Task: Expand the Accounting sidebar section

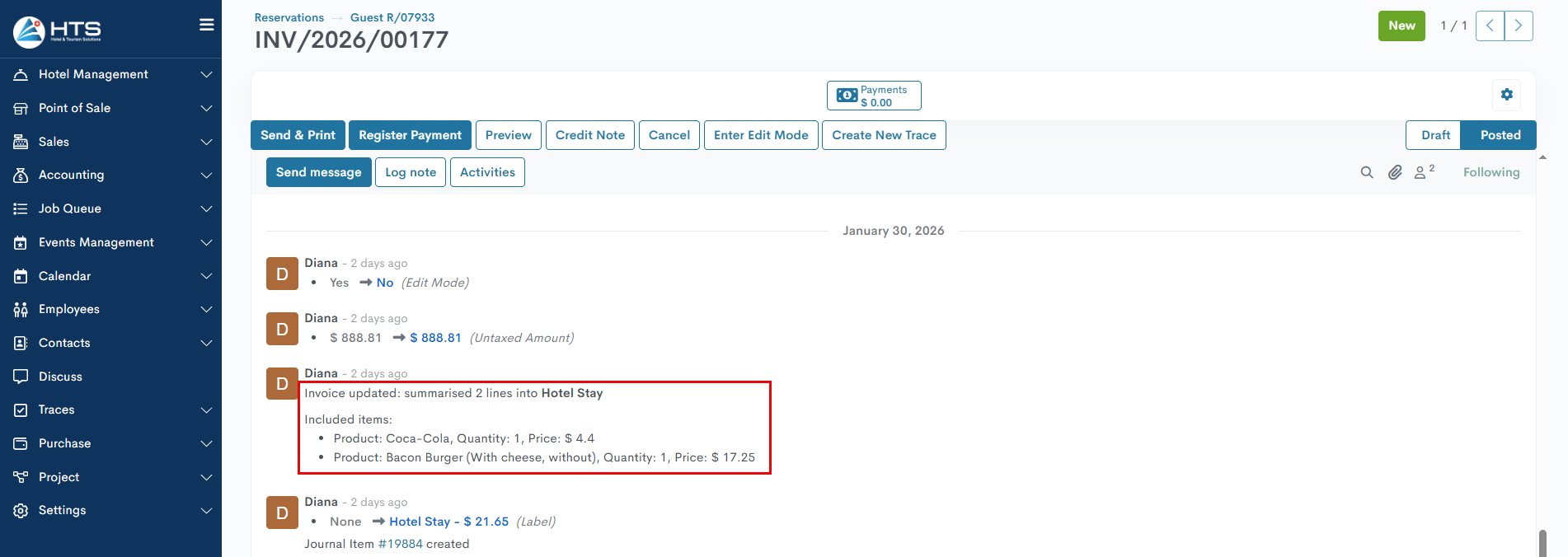Action: (x=110, y=175)
